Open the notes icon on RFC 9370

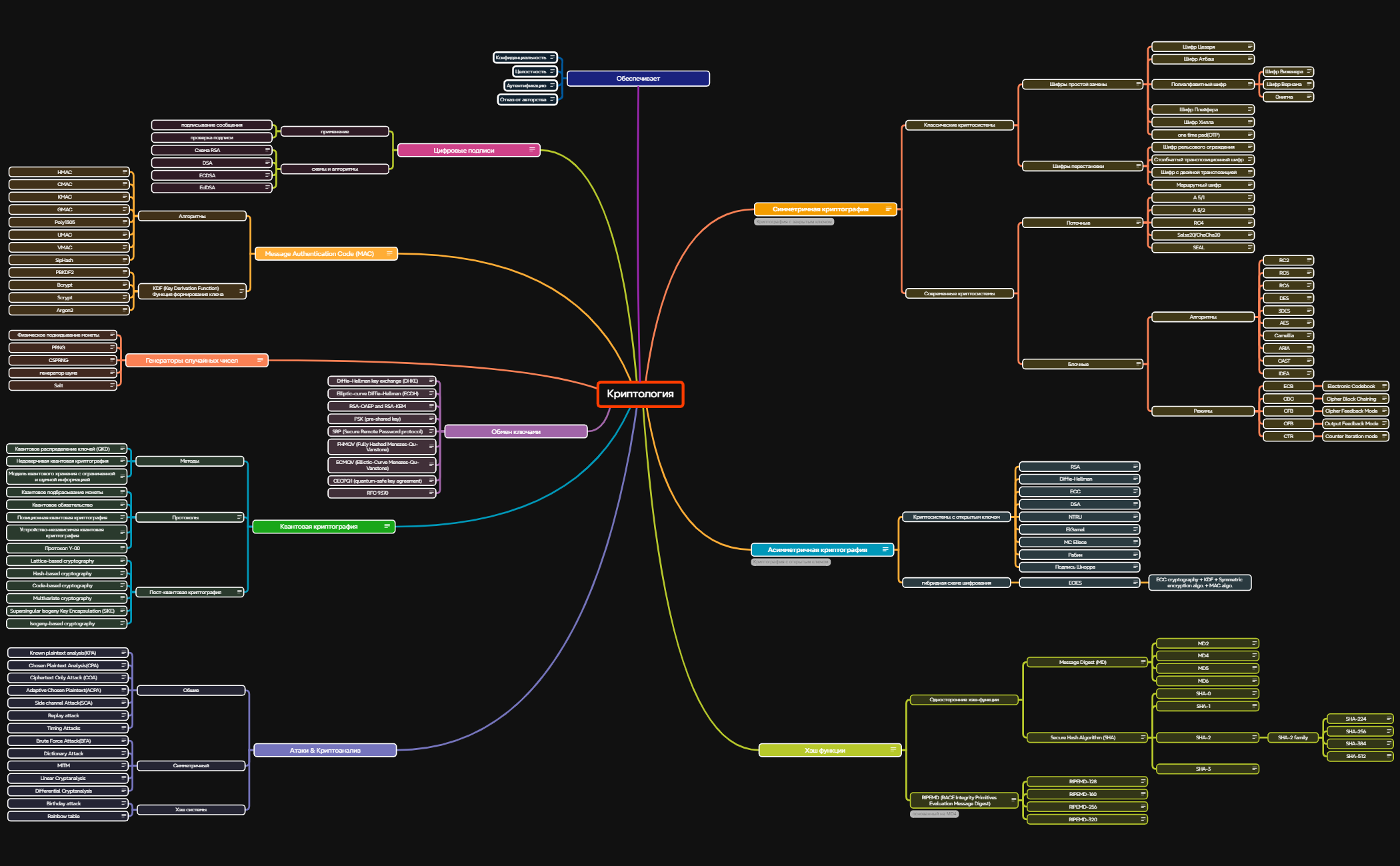click(430, 493)
